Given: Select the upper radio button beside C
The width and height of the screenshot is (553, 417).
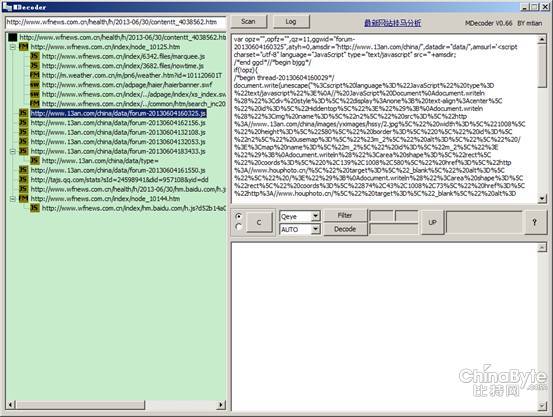Looking at the screenshot, I should click(x=239, y=216).
